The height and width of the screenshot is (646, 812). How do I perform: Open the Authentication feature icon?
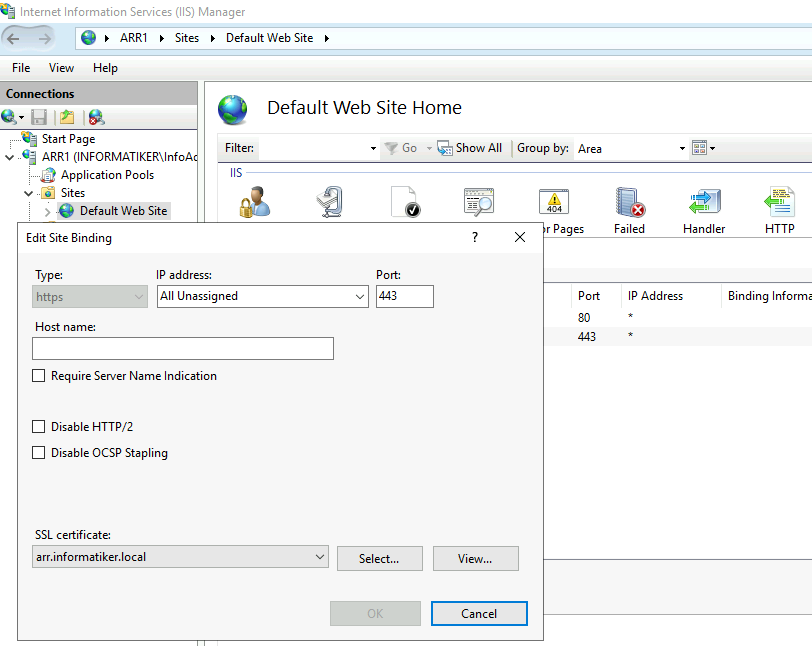coord(254,202)
